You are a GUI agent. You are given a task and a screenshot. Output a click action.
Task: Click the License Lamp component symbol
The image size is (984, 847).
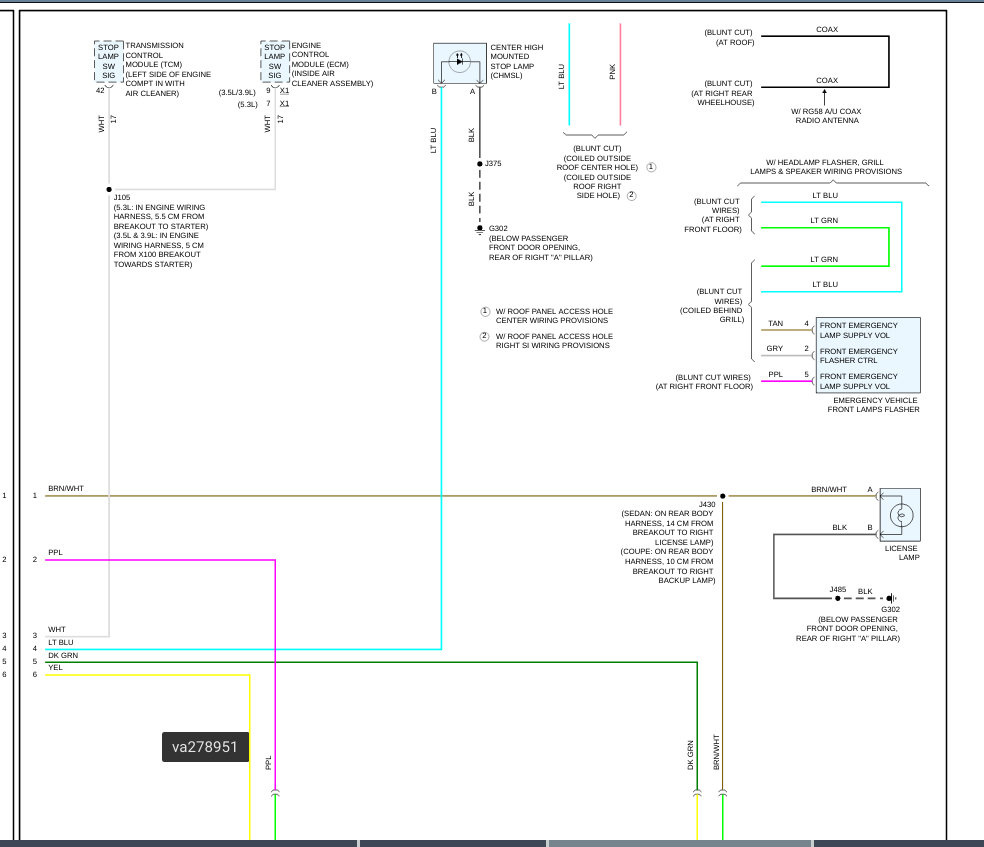coord(900,515)
